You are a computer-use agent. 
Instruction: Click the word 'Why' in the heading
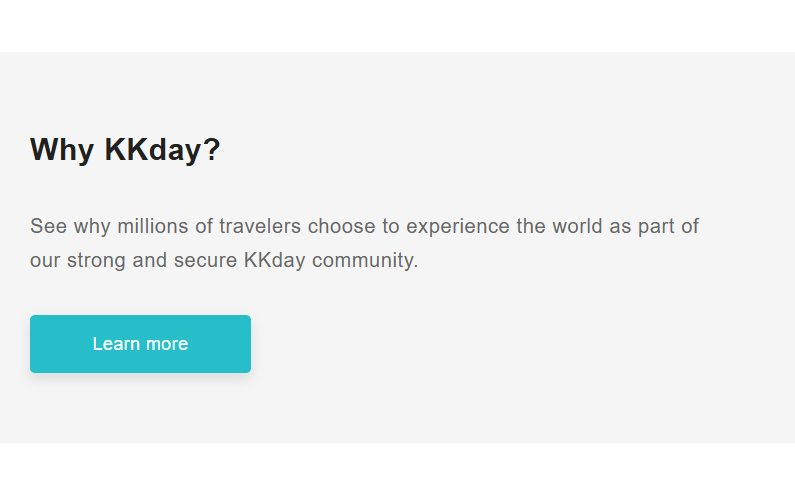[62, 150]
